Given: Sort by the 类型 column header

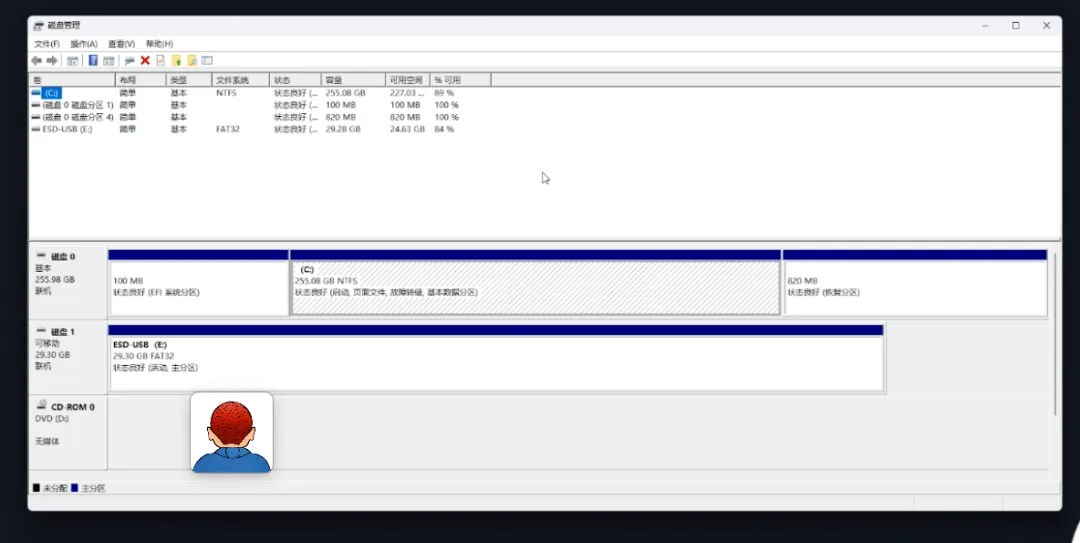Looking at the screenshot, I should point(189,80).
